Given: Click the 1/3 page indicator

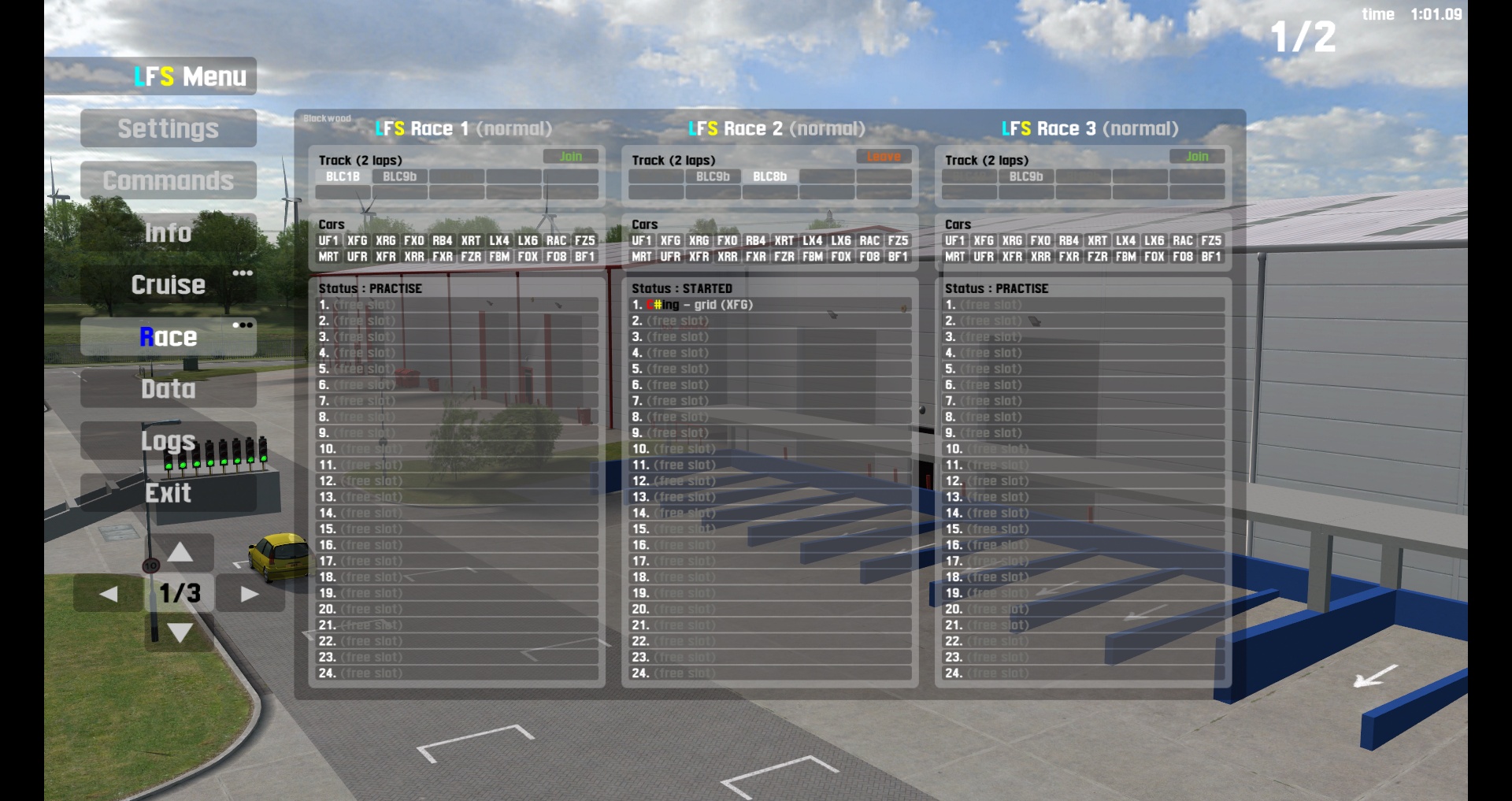Looking at the screenshot, I should pyautogui.click(x=180, y=593).
